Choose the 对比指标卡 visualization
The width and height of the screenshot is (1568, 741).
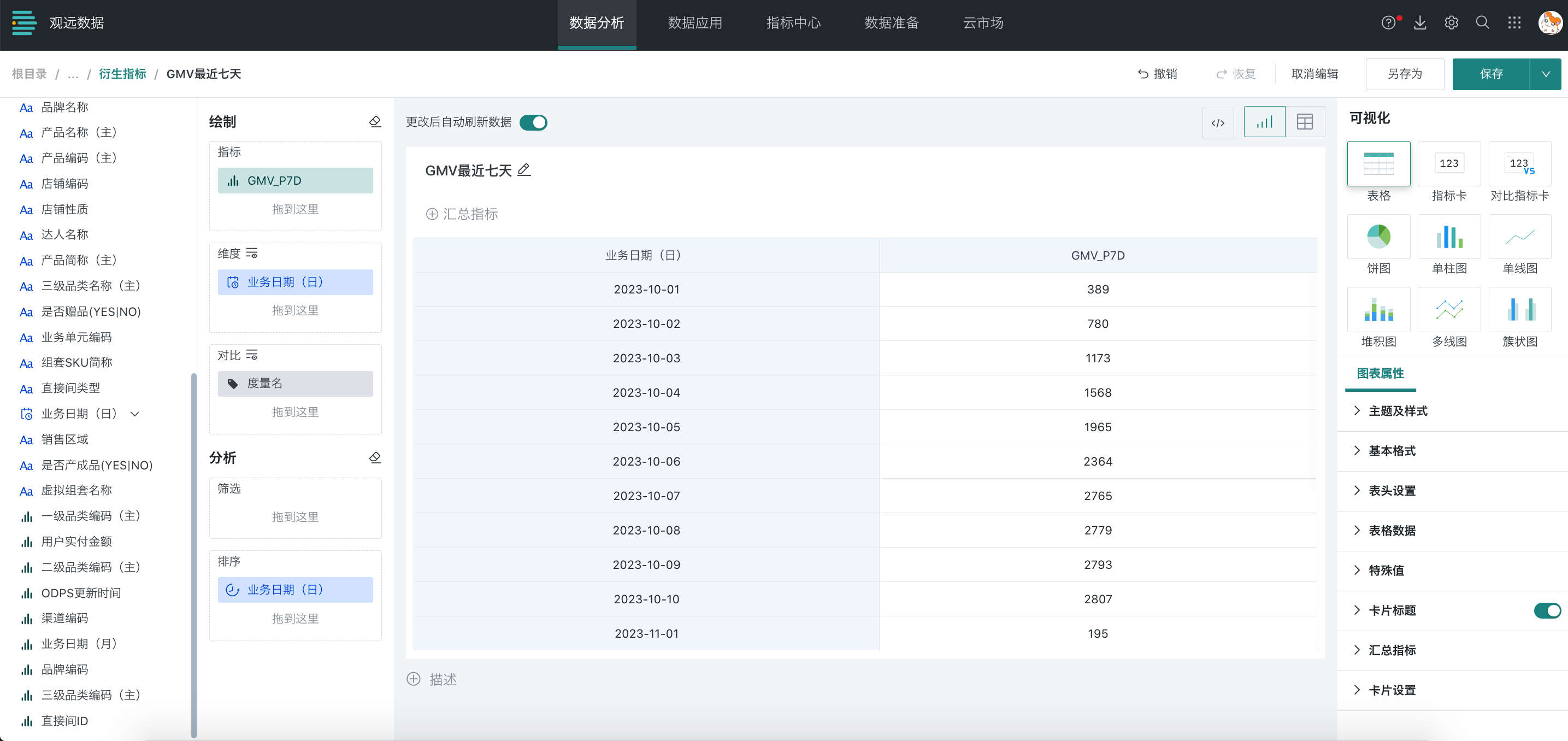pyautogui.click(x=1519, y=164)
